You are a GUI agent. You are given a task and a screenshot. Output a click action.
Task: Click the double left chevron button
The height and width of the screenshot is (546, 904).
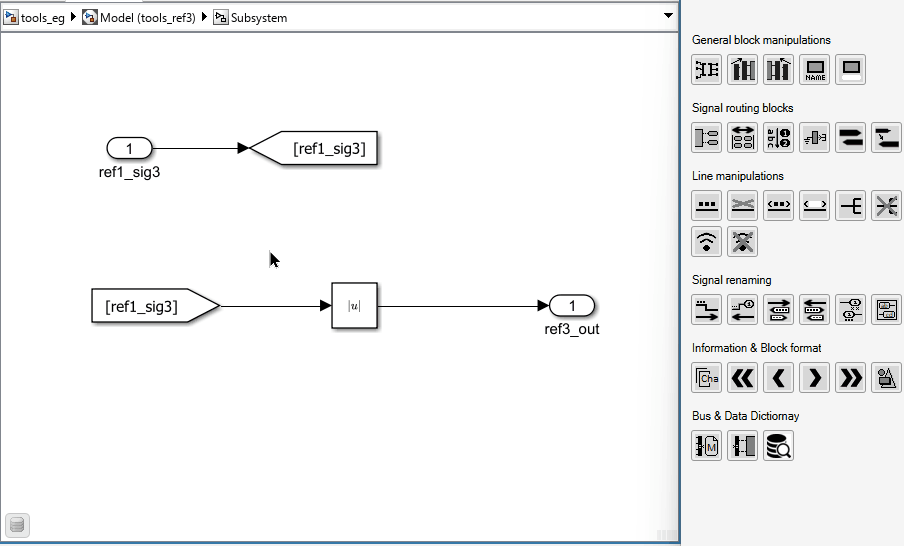pyautogui.click(x=743, y=378)
